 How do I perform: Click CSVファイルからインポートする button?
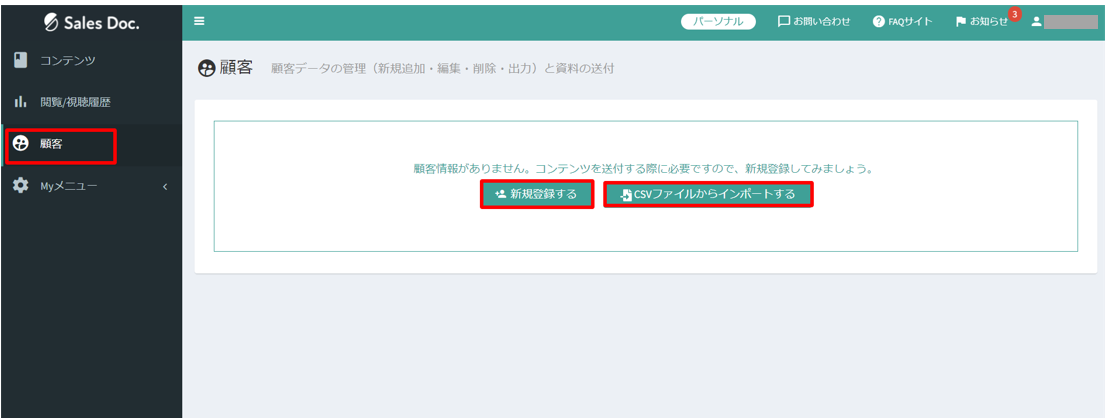[x=707, y=194]
